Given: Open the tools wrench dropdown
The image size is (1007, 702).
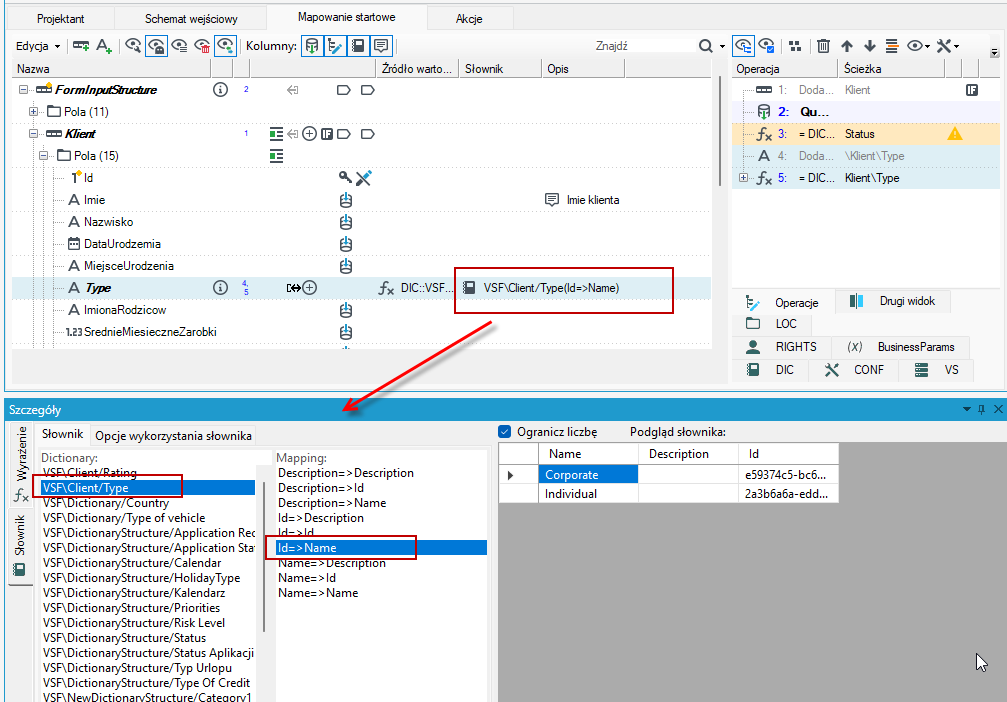Looking at the screenshot, I should tap(948, 46).
